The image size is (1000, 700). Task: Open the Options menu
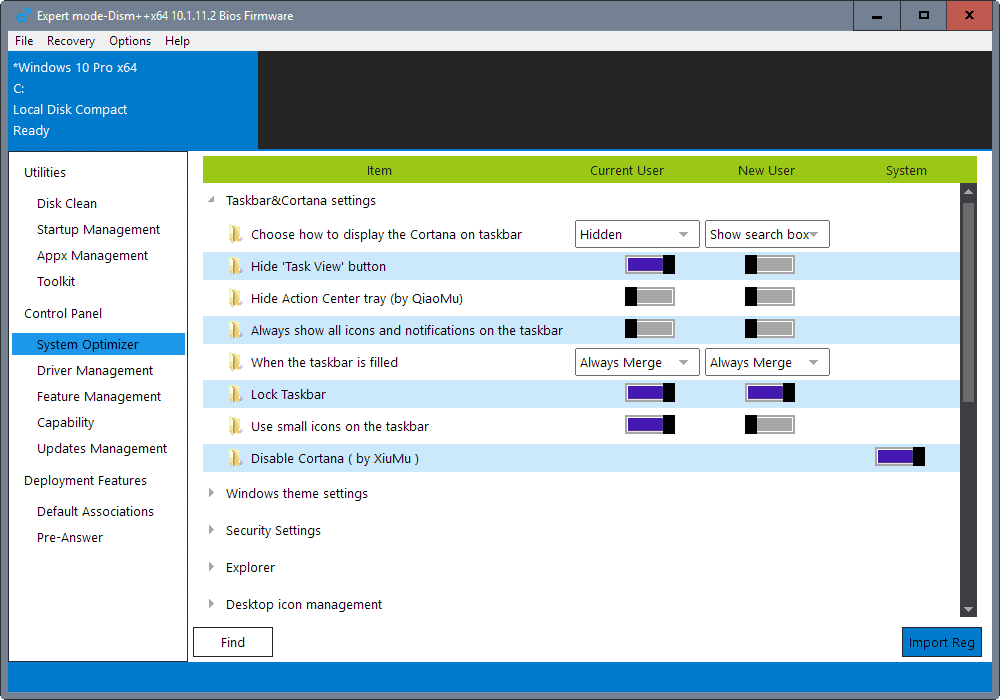click(130, 41)
